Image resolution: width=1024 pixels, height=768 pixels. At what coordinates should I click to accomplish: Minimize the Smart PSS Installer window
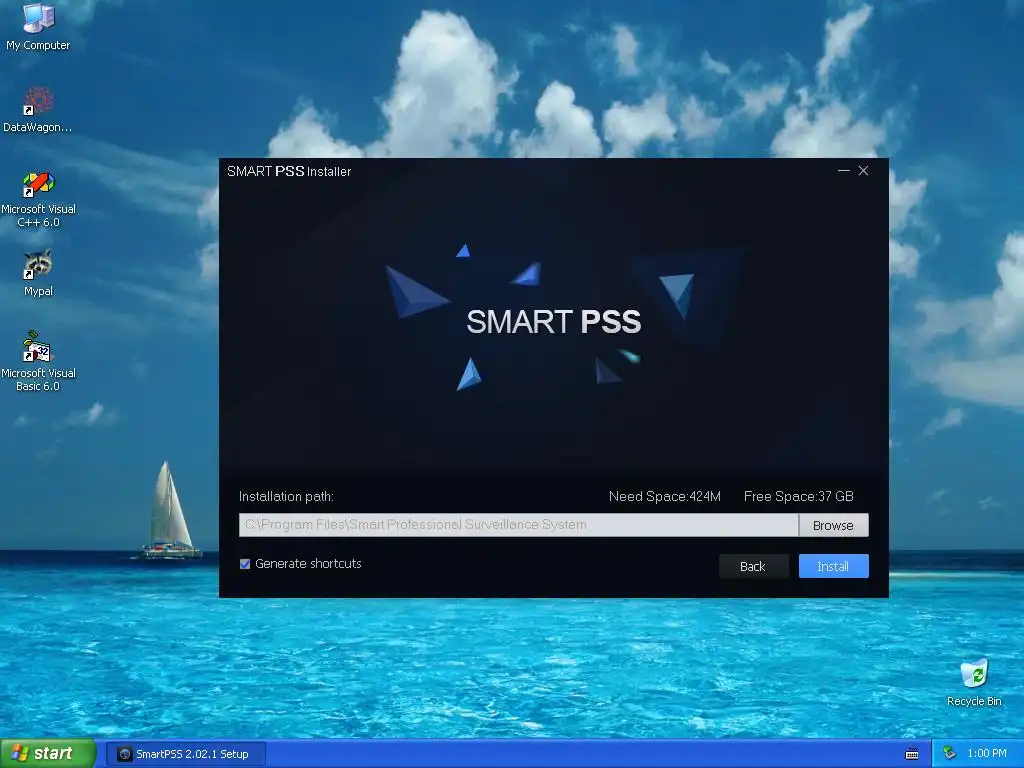point(843,170)
